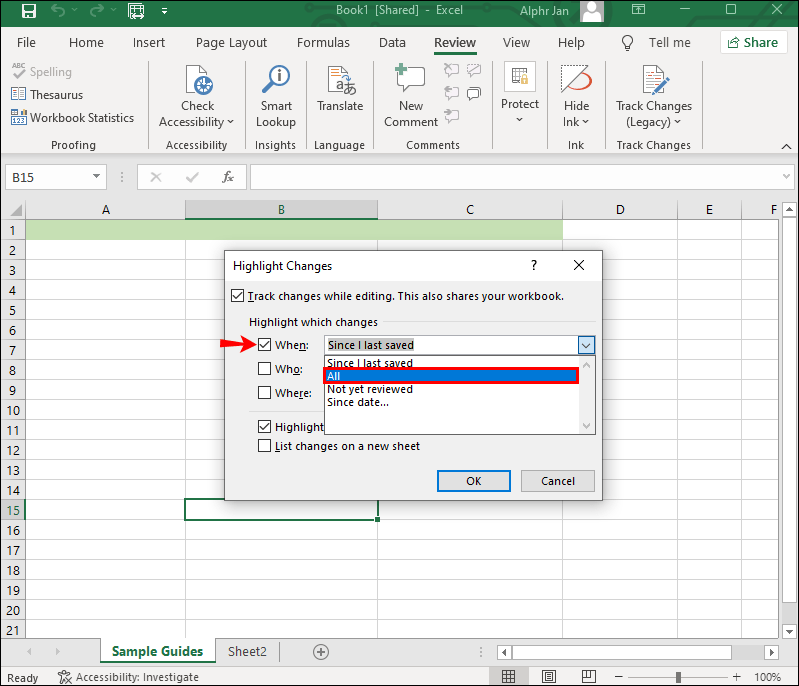The image size is (799, 686).
Task: Collapse the When dropdown arrow
Action: (x=586, y=345)
